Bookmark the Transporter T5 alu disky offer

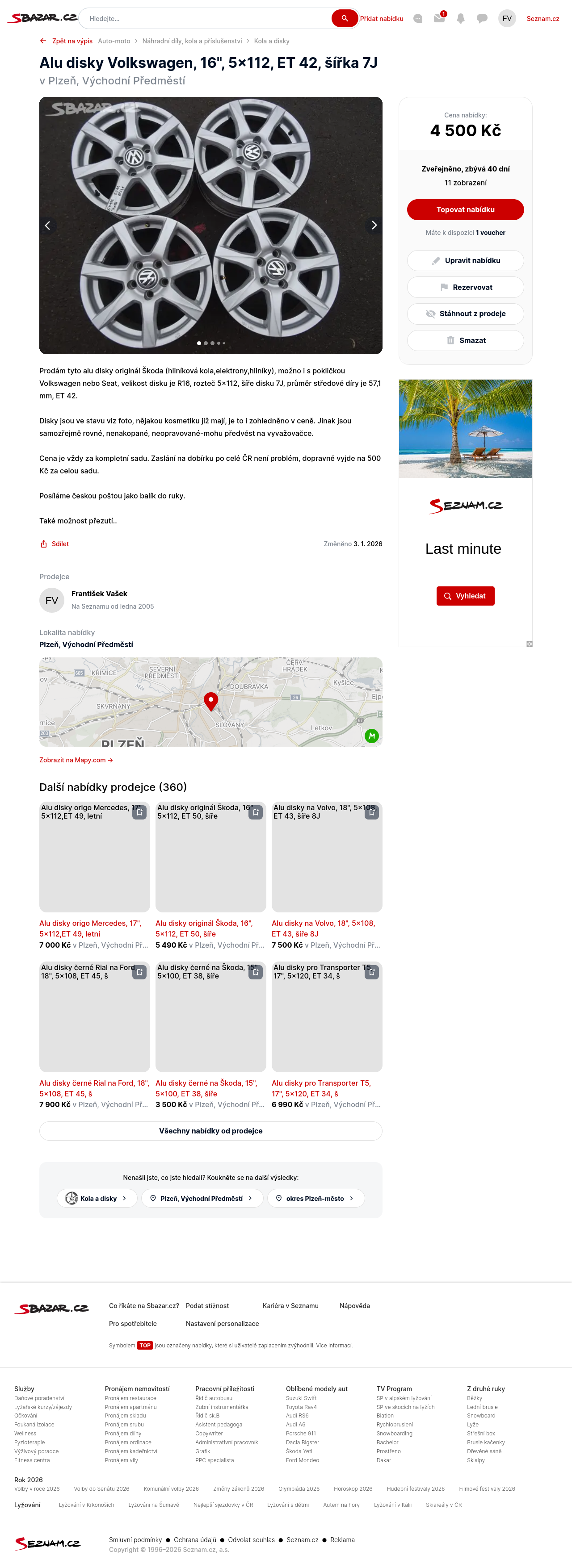[x=372, y=971]
